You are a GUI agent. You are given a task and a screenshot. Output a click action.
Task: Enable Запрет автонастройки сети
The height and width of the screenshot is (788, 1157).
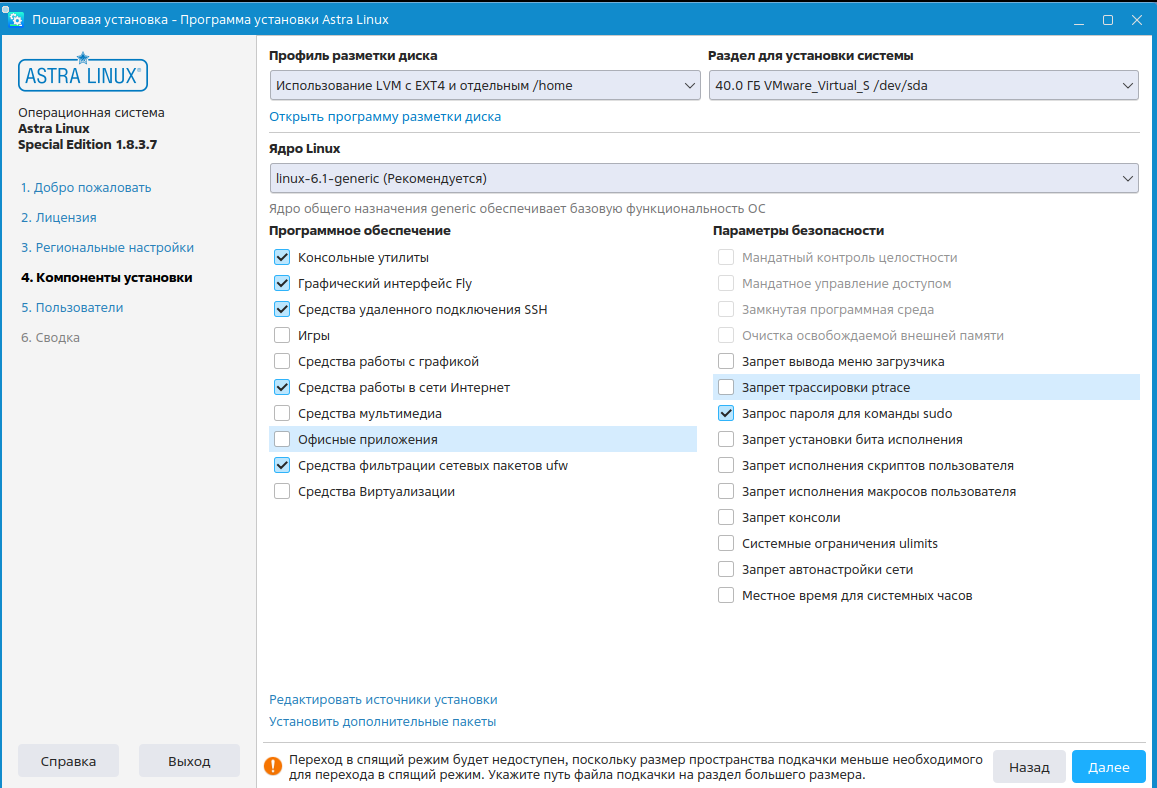point(726,570)
